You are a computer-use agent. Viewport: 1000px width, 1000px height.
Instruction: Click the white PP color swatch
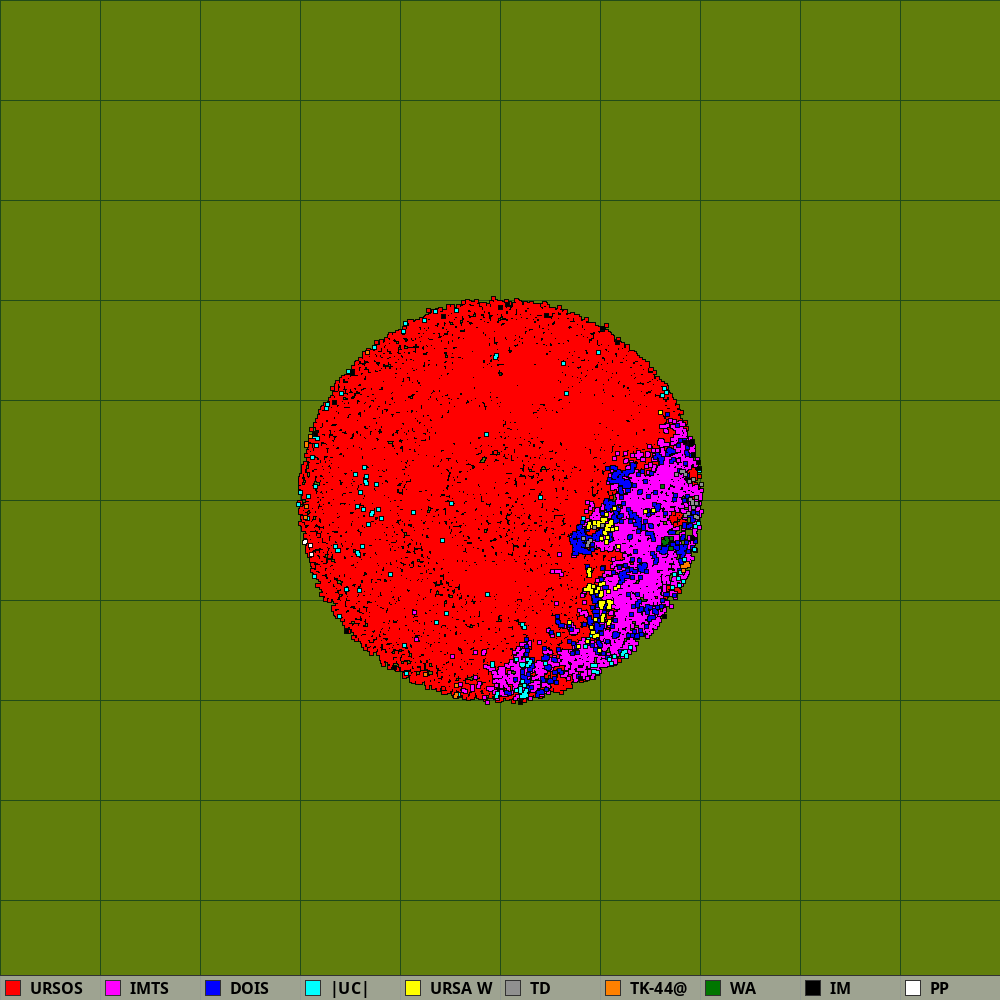pos(913,988)
